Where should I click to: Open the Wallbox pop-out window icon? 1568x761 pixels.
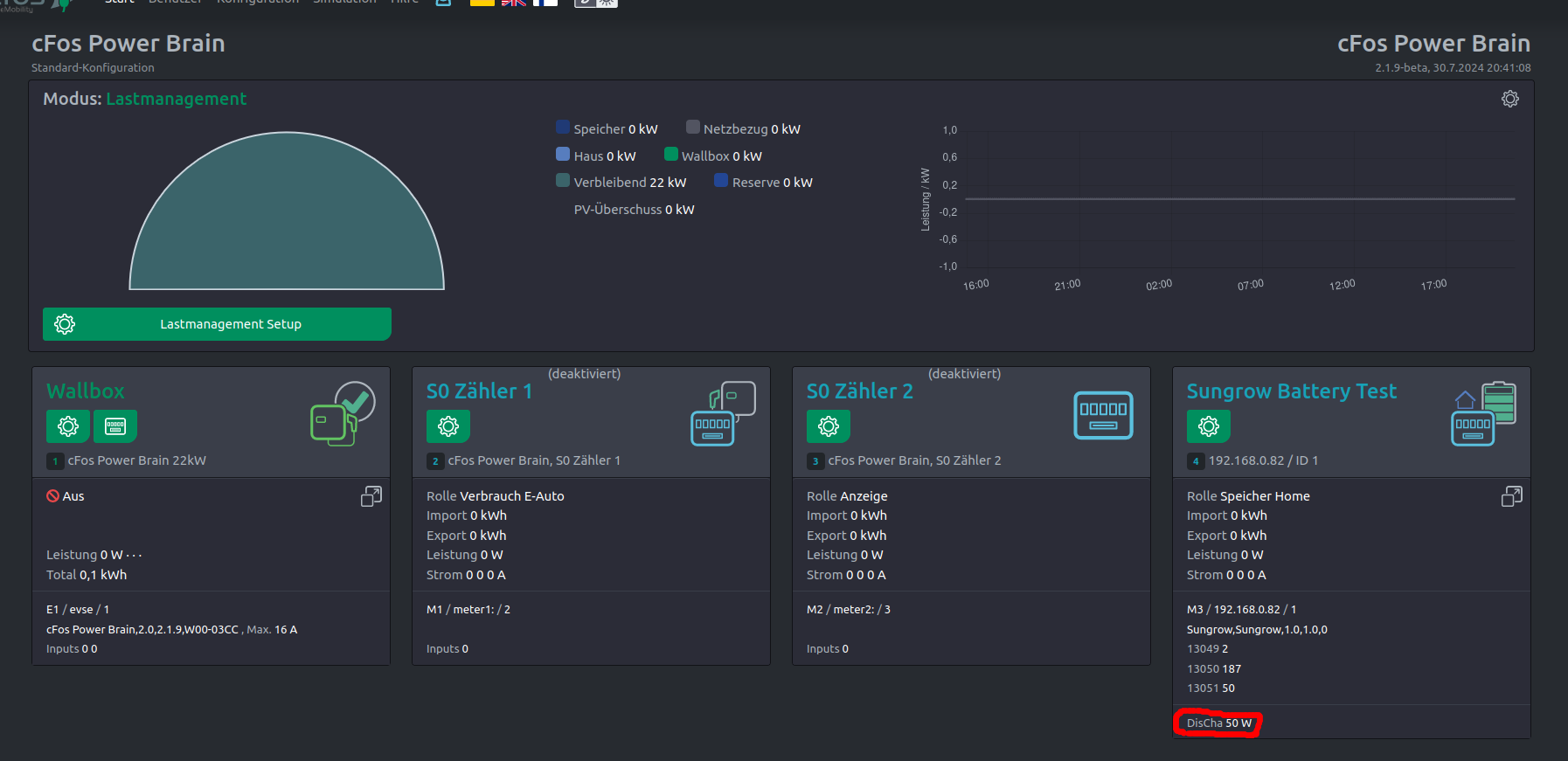371,496
